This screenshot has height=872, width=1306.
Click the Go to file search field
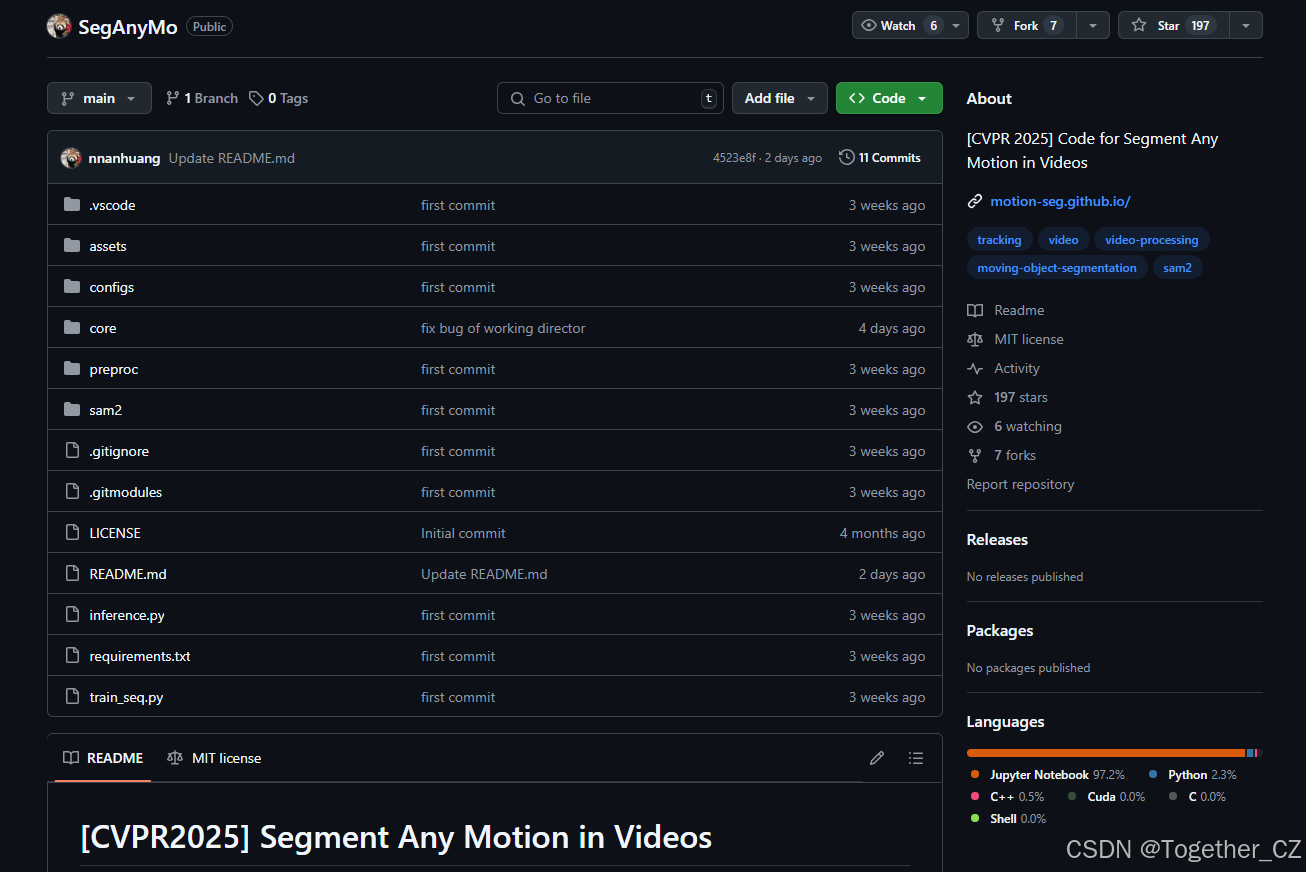(x=610, y=98)
